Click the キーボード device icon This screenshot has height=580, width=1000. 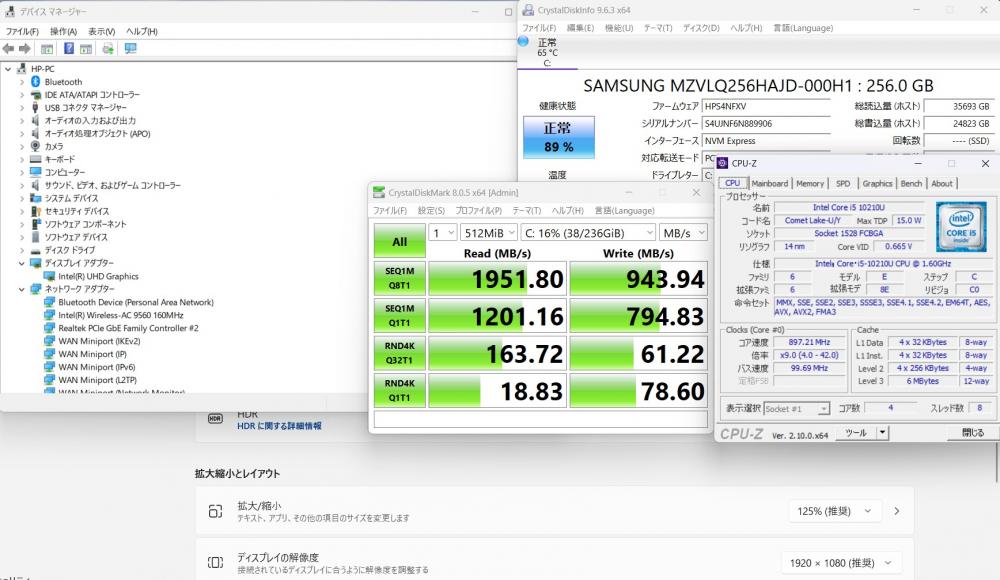pos(36,159)
